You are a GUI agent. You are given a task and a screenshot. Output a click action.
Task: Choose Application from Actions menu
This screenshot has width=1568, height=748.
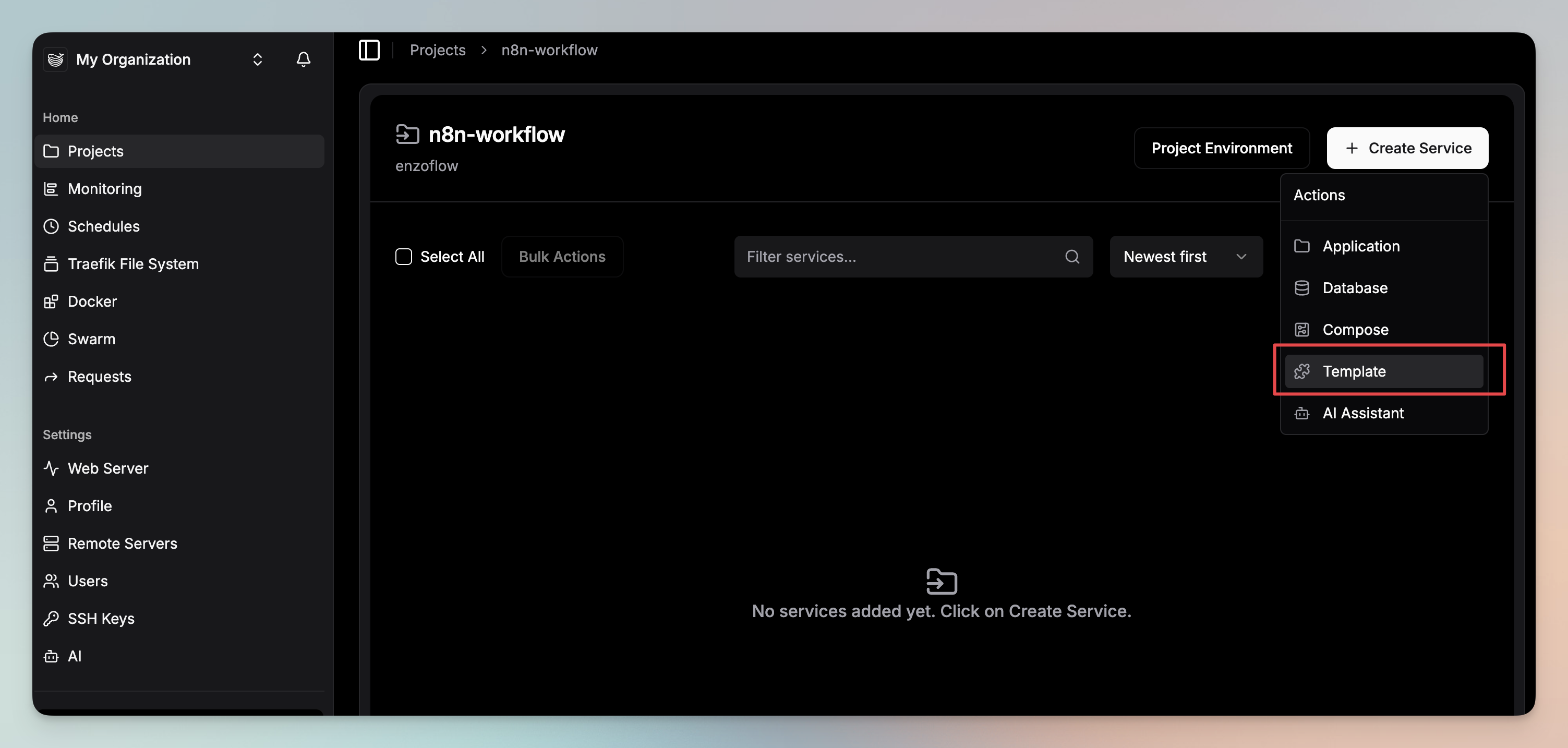pos(1383,246)
